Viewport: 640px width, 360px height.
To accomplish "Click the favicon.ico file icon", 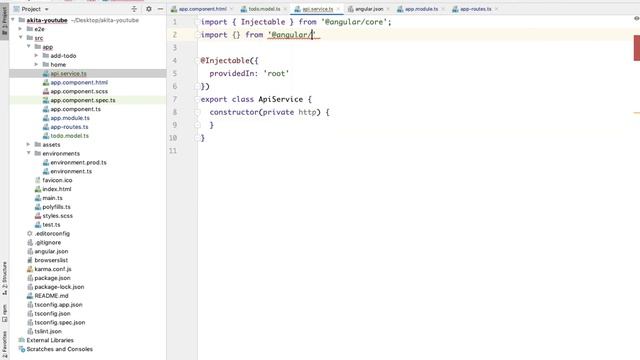I will 38,180.
